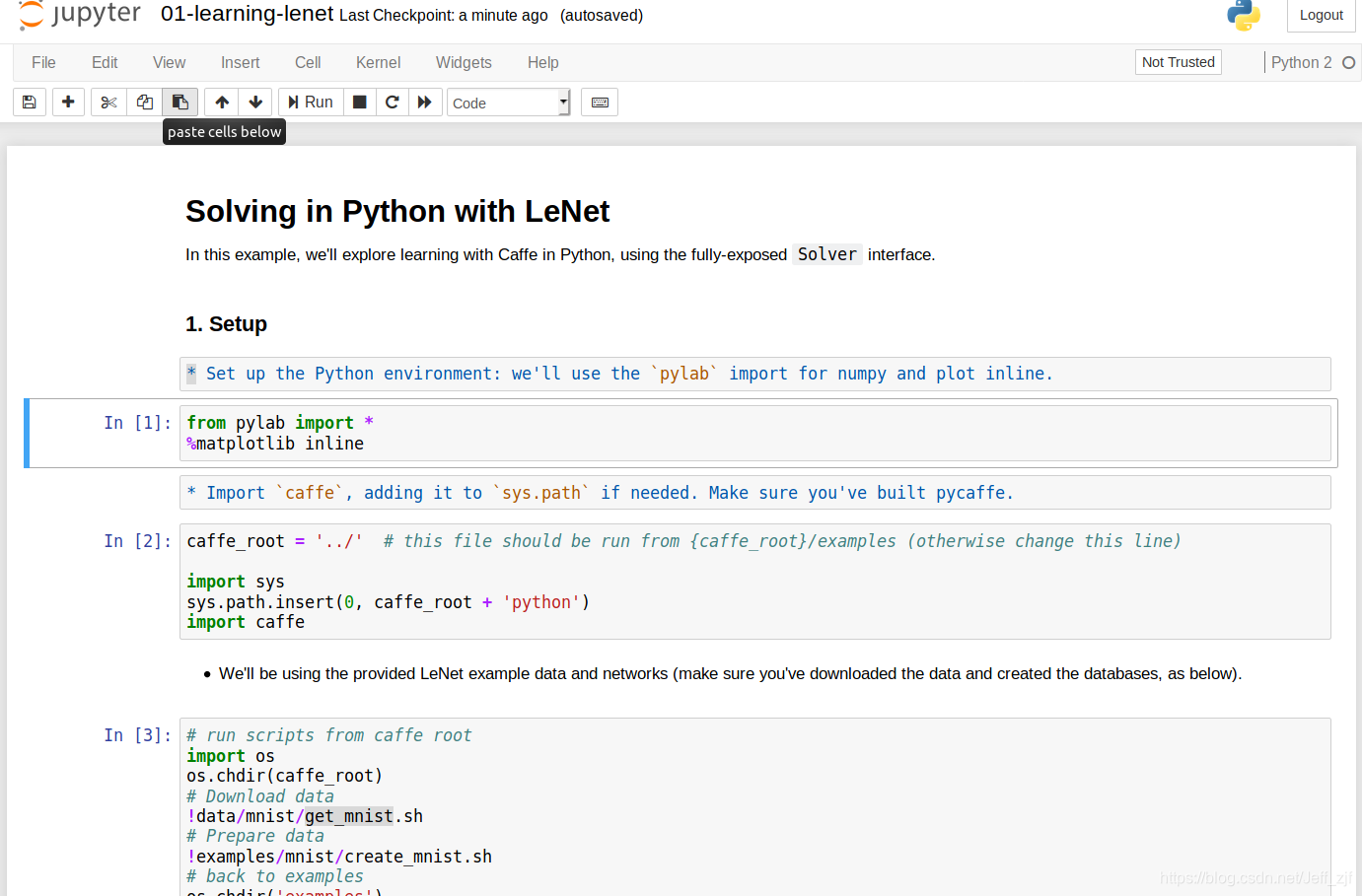Click Last Checkpoint status text
Viewport: 1362px width, 896px height.
point(444,16)
